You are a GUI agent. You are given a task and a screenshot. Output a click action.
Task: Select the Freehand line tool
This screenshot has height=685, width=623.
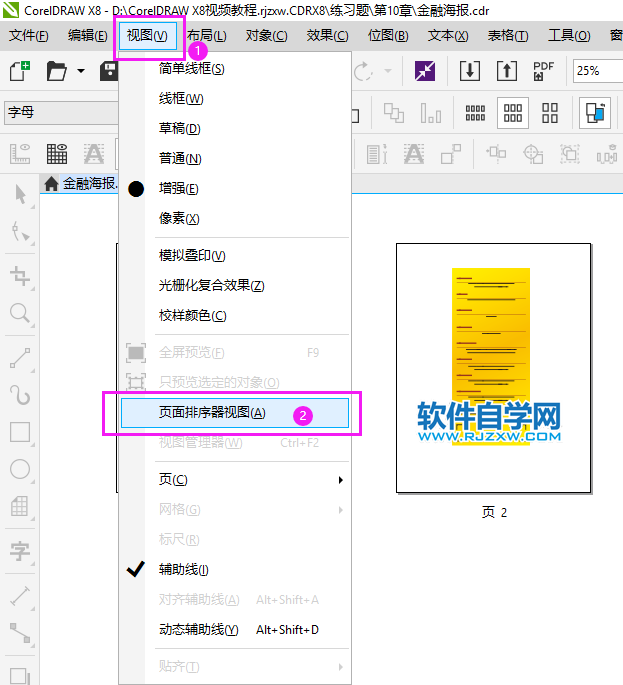coord(20,359)
